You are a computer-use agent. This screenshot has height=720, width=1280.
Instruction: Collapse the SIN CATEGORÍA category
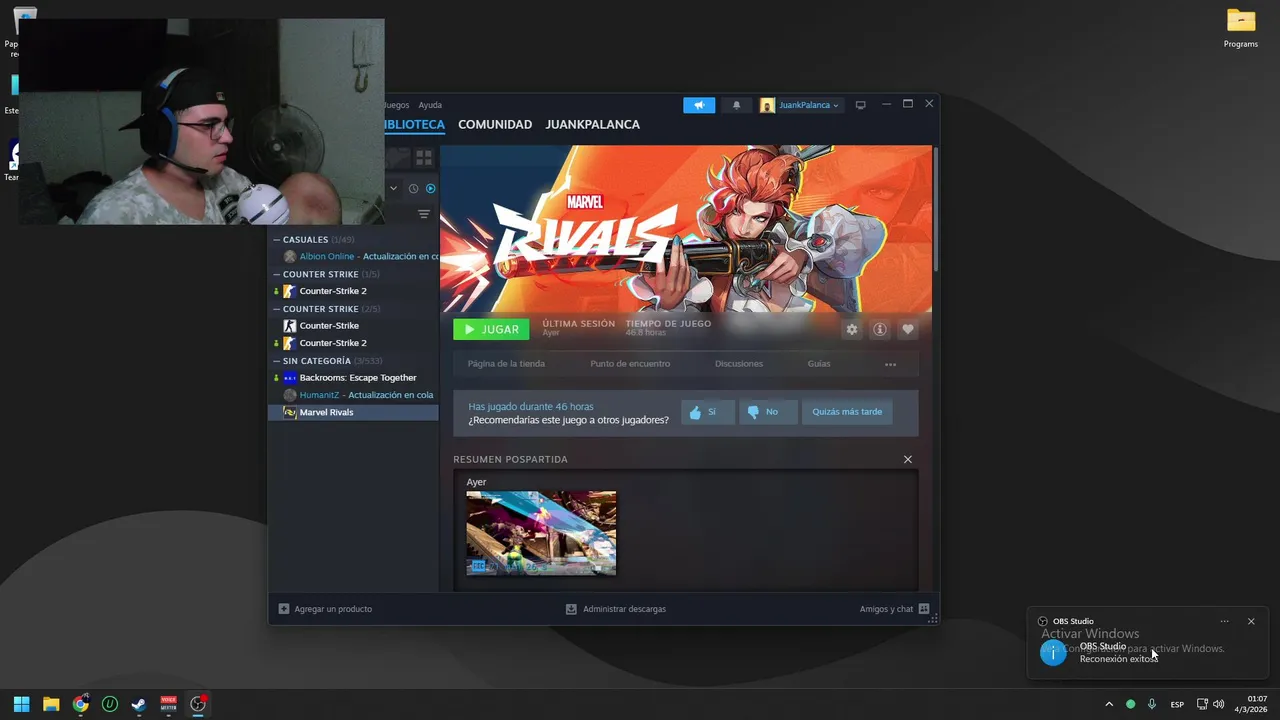pyautogui.click(x=277, y=361)
